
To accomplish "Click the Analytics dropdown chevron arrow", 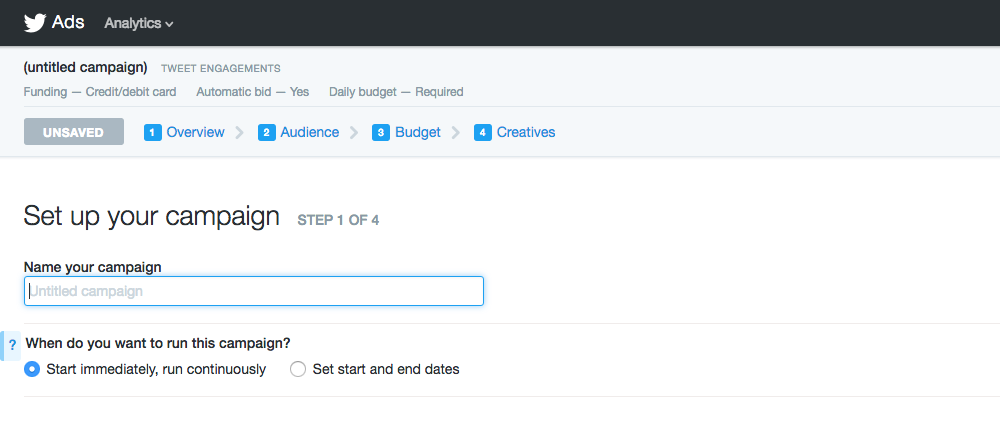I will pyautogui.click(x=169, y=24).
